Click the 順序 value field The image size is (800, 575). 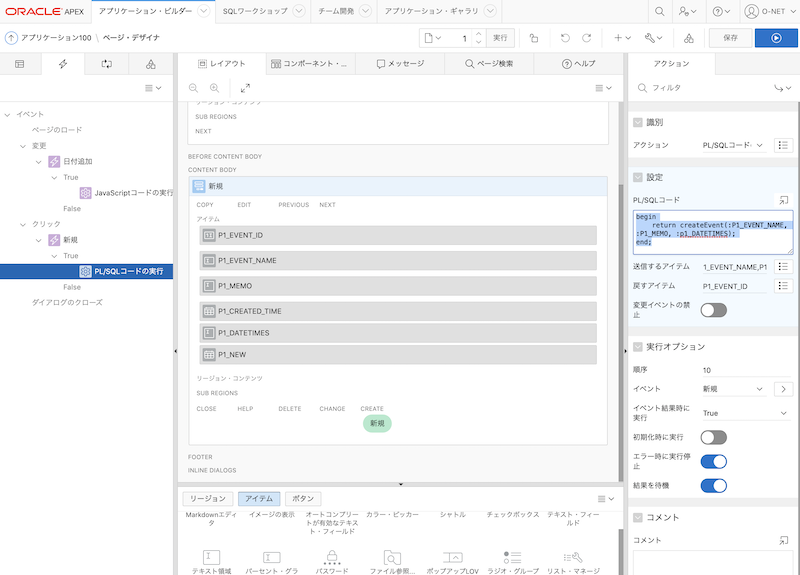(x=746, y=370)
